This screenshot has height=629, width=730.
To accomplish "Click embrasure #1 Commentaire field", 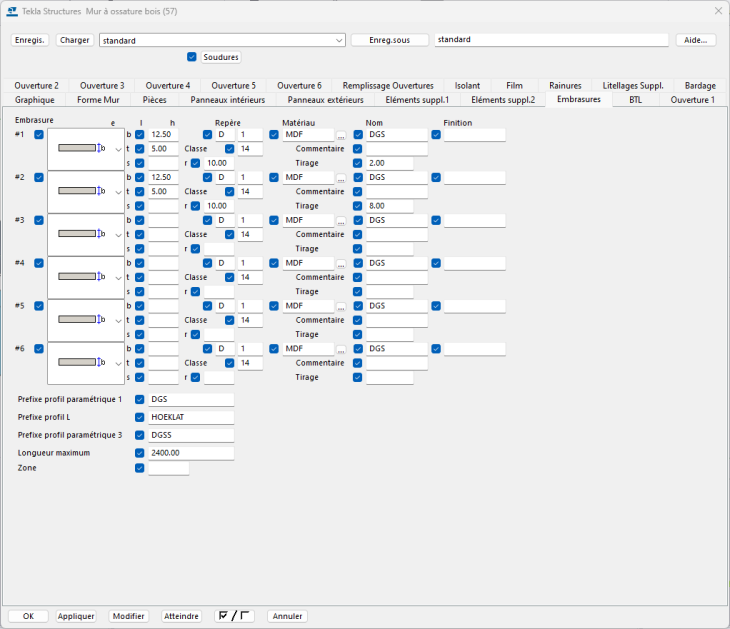I will [397, 149].
